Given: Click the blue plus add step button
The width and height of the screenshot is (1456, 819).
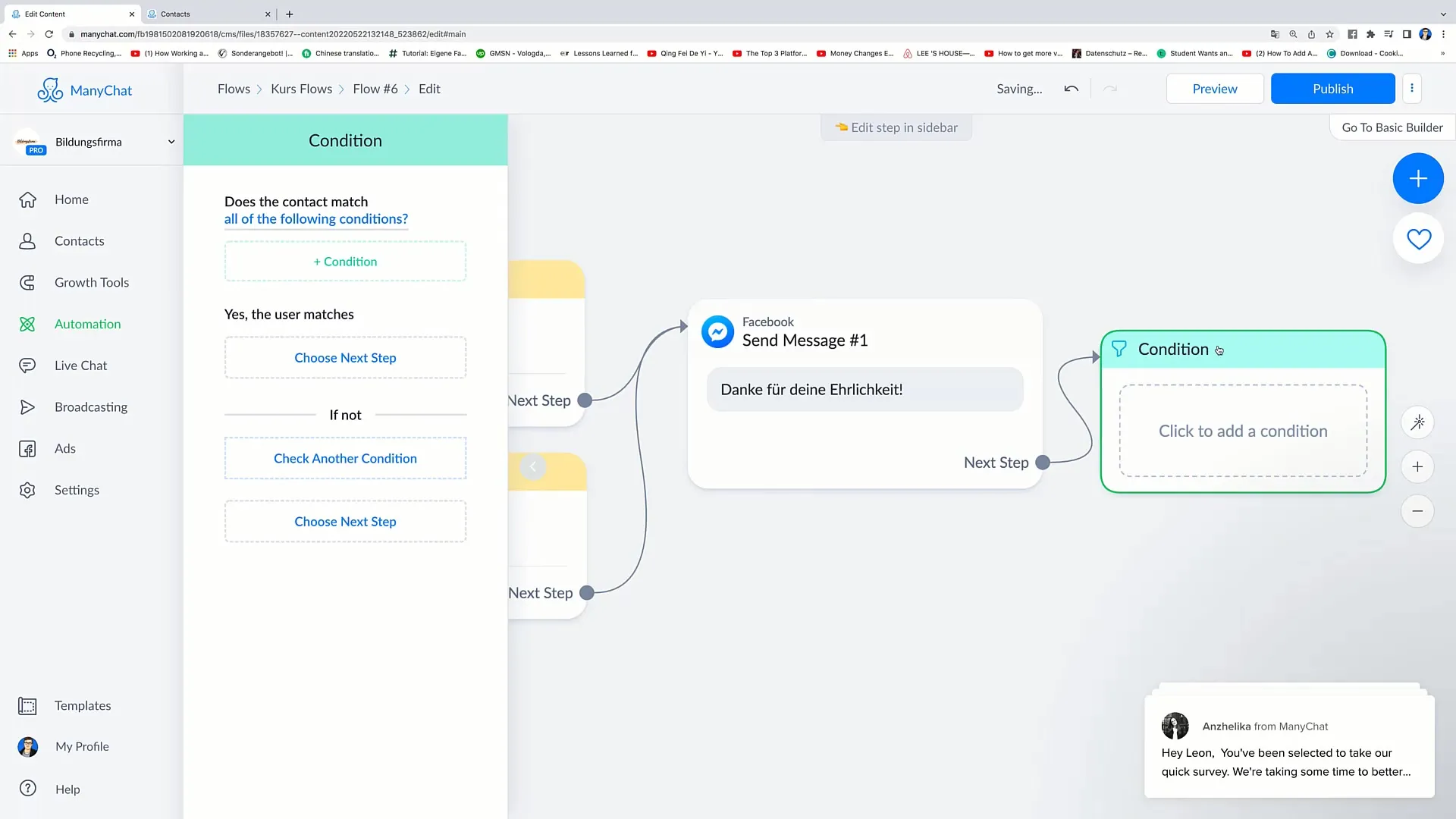Looking at the screenshot, I should tap(1417, 178).
